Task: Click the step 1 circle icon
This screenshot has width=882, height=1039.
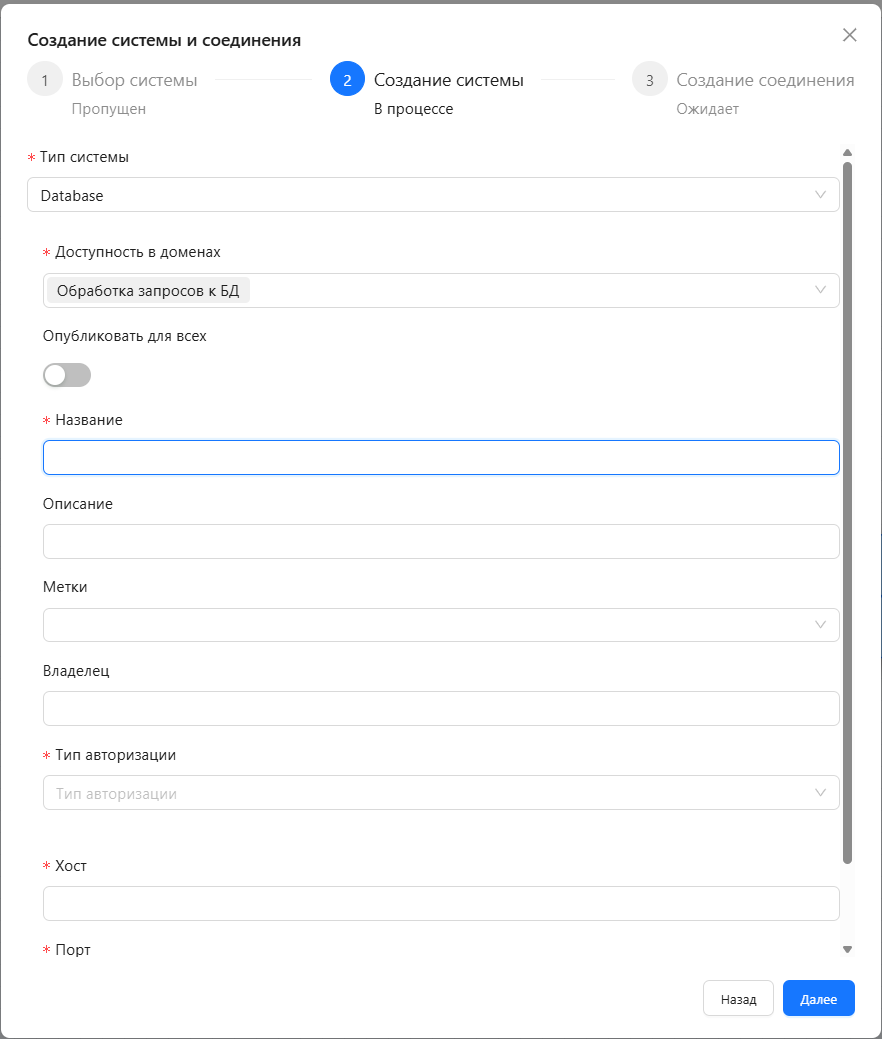Action: [45, 80]
